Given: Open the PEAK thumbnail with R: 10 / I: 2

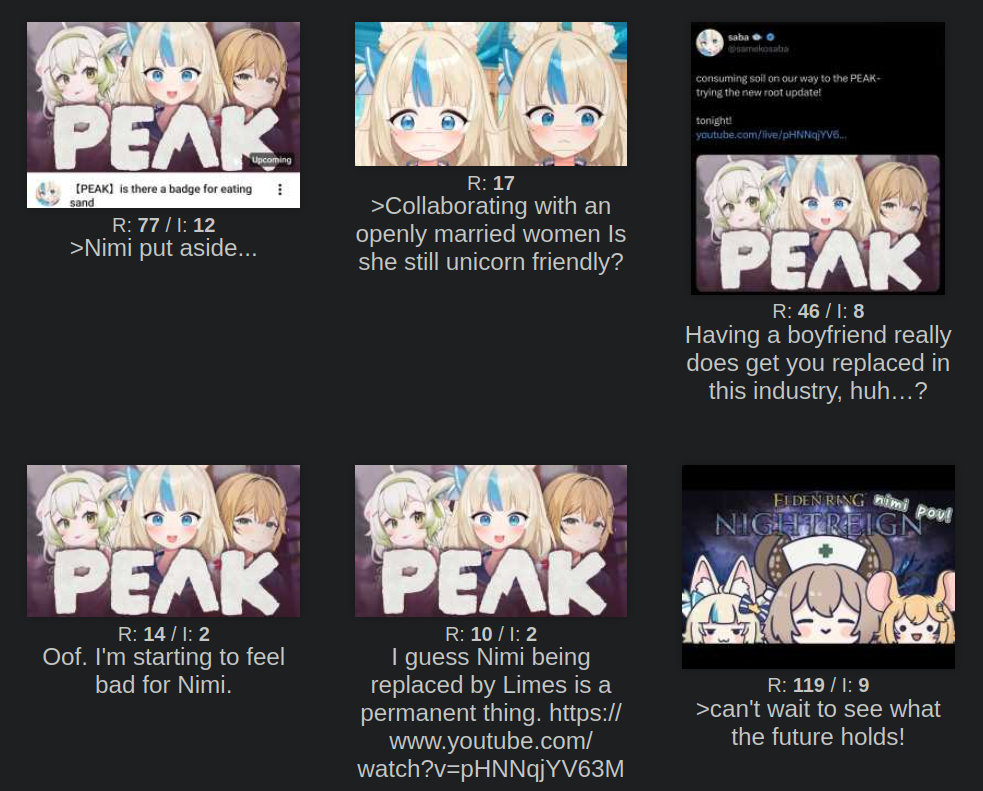Looking at the screenshot, I should pyautogui.click(x=491, y=540).
